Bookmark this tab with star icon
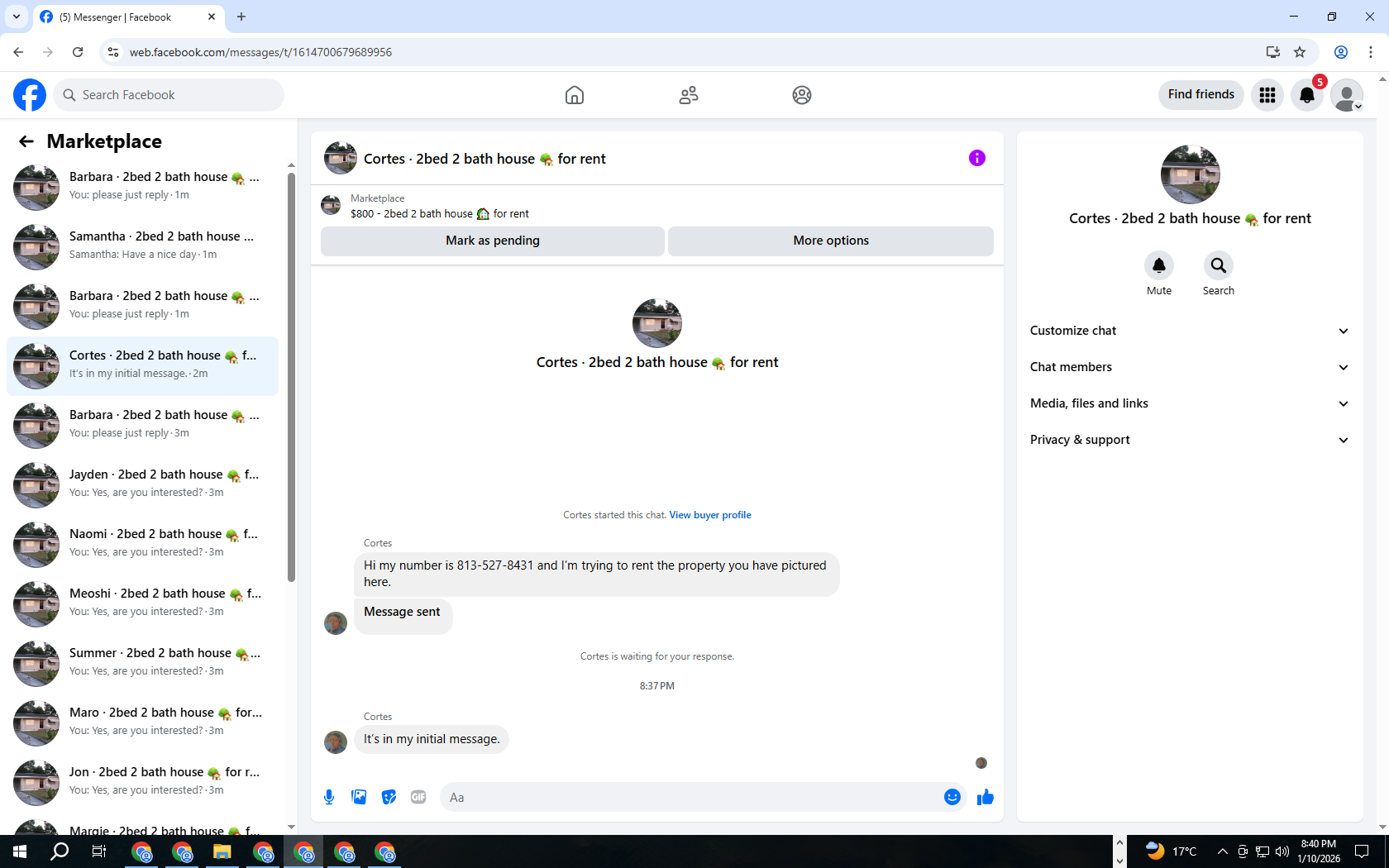This screenshot has width=1389, height=868. coord(1300,52)
